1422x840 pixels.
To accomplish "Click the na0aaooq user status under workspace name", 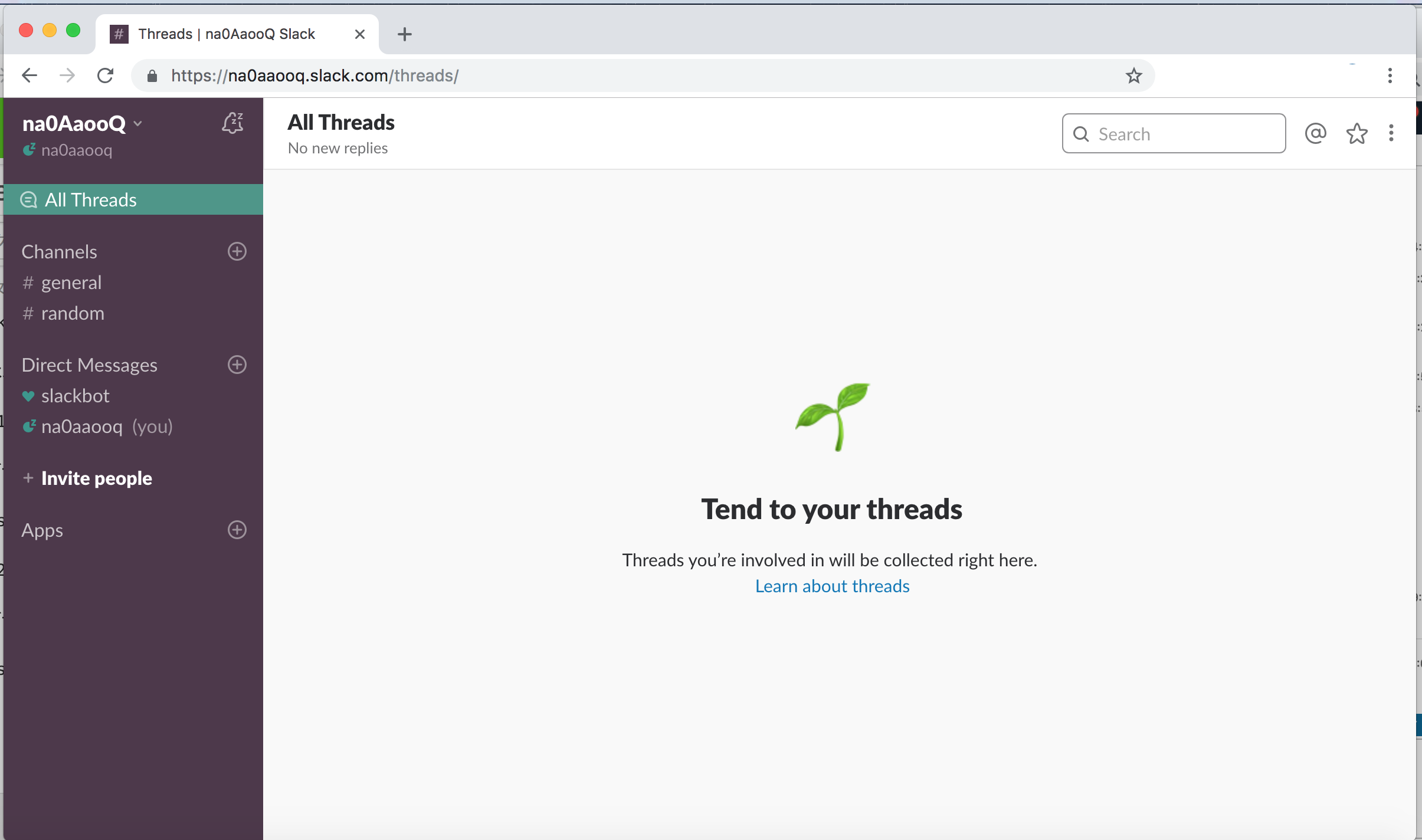I will [67, 150].
